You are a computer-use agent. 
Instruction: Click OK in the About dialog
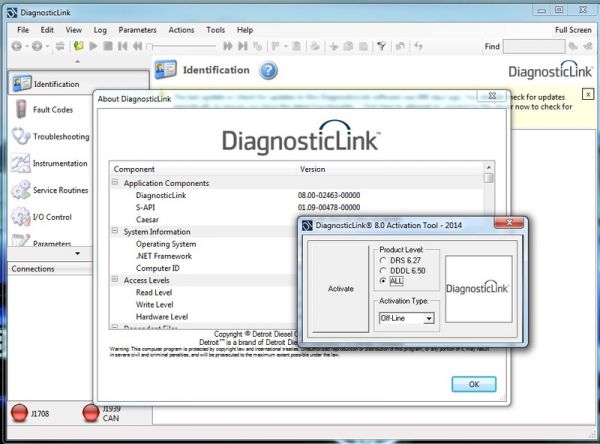(473, 384)
